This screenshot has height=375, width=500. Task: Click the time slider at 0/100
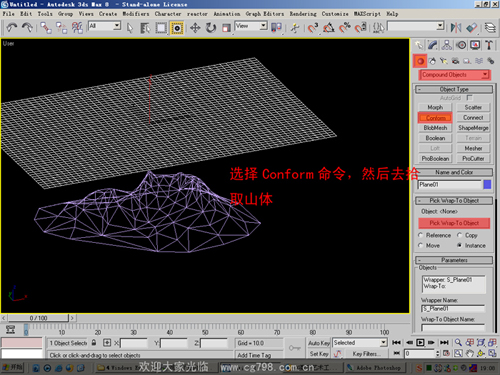(38, 318)
